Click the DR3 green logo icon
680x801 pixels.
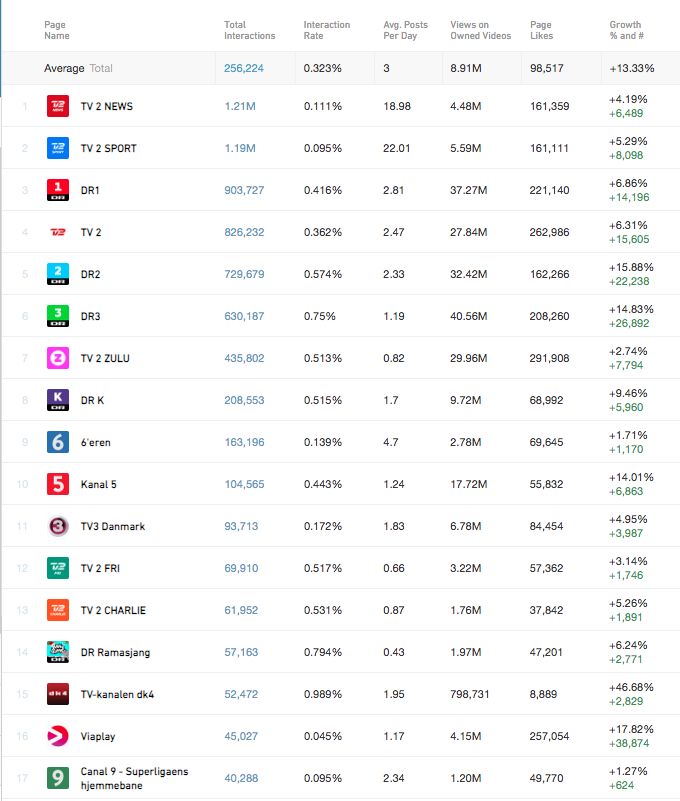(x=58, y=316)
